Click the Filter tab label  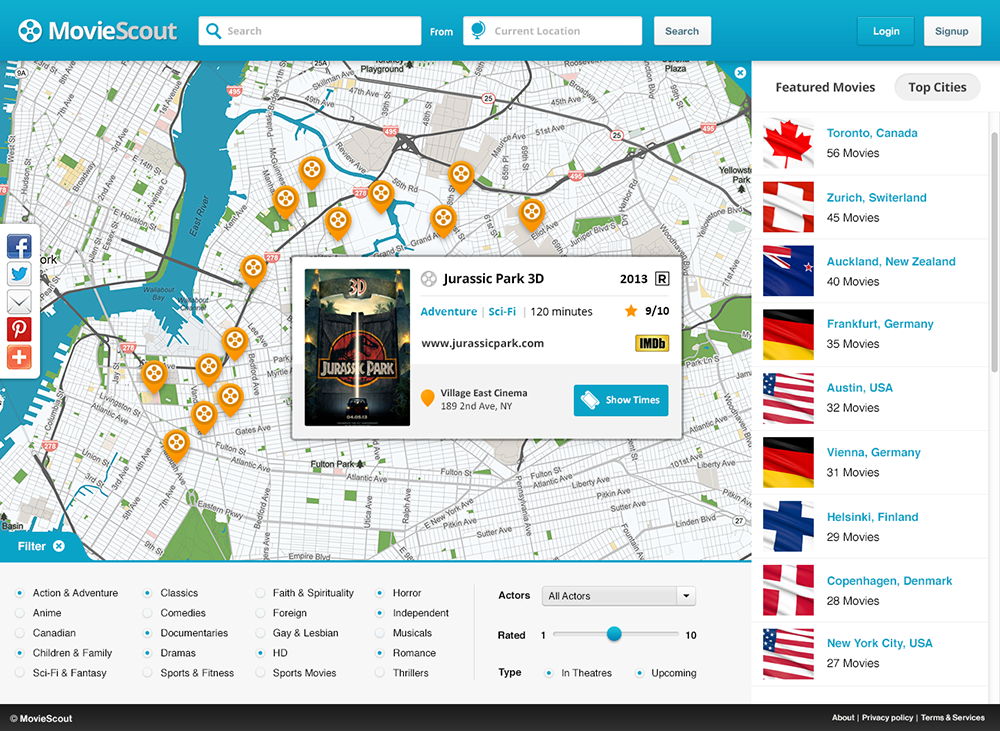pyautogui.click(x=31, y=546)
